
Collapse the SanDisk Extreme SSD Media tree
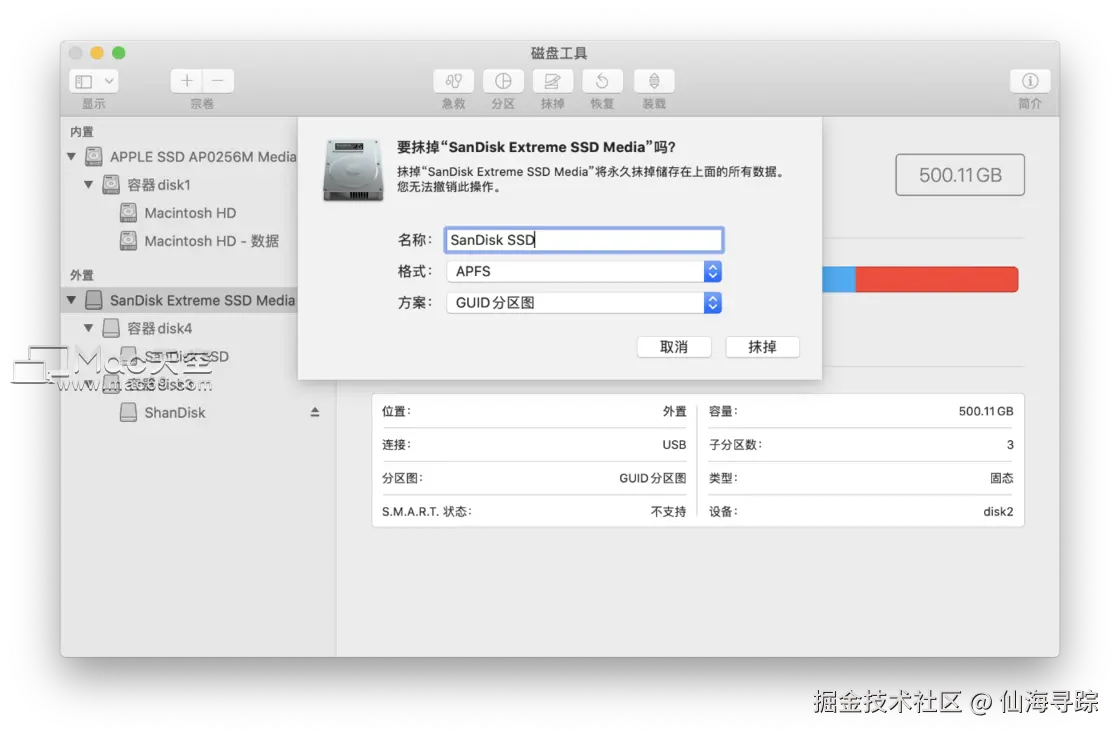71,300
